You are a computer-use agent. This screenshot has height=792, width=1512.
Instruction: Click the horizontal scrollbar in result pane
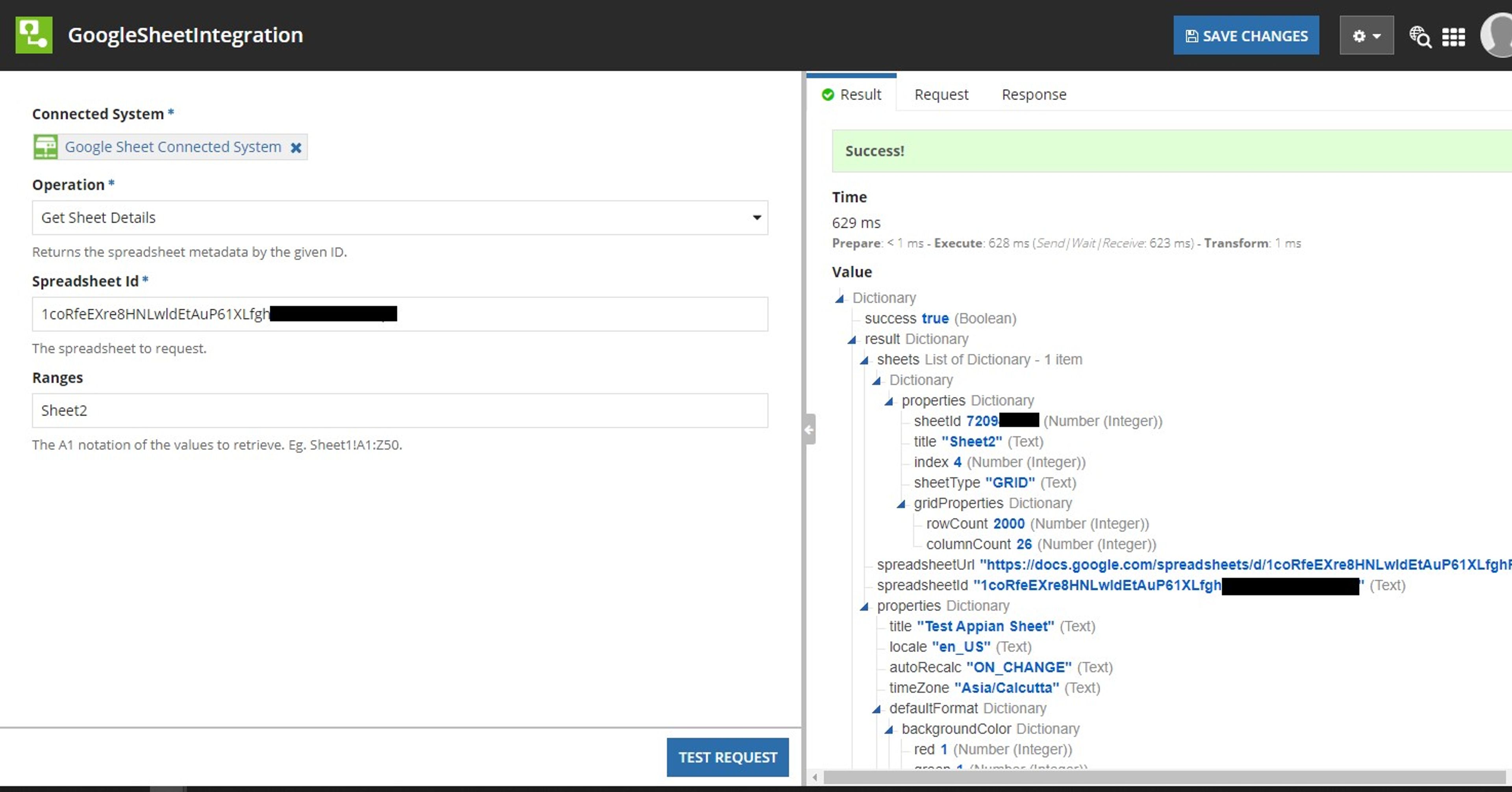coord(1164,777)
